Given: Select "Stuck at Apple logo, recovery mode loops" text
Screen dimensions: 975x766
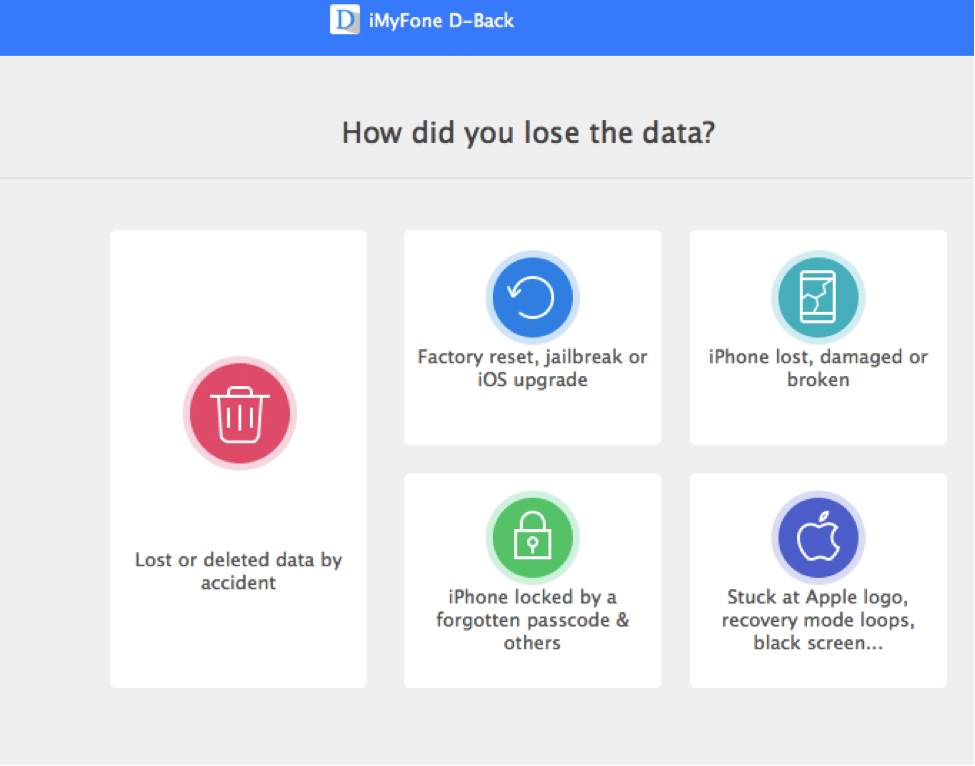Looking at the screenshot, I should pos(818,608).
